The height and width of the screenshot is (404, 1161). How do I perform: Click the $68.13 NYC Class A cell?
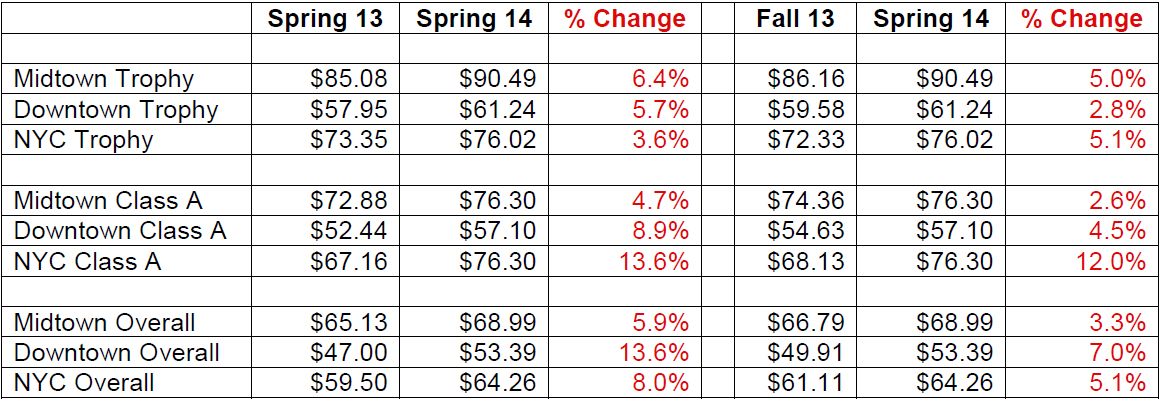coord(806,261)
